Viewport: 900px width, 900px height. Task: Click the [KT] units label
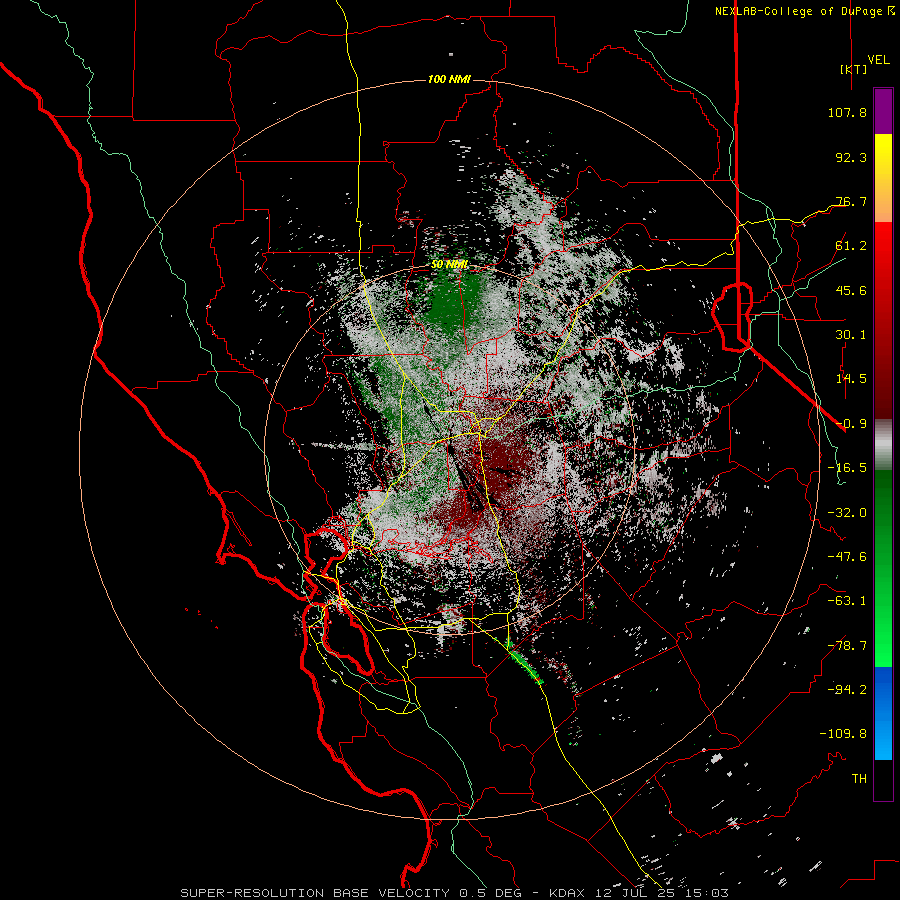pos(853,69)
